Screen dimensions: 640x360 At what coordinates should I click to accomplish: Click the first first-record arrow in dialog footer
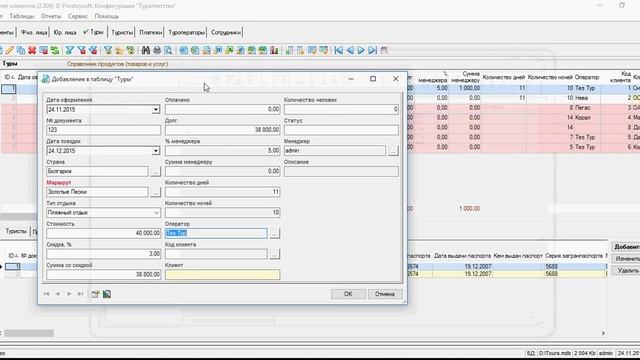pos(46,294)
